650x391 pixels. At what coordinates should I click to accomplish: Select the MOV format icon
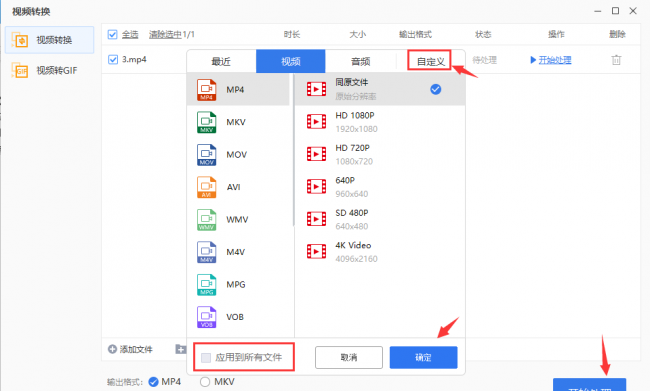pyautogui.click(x=206, y=155)
